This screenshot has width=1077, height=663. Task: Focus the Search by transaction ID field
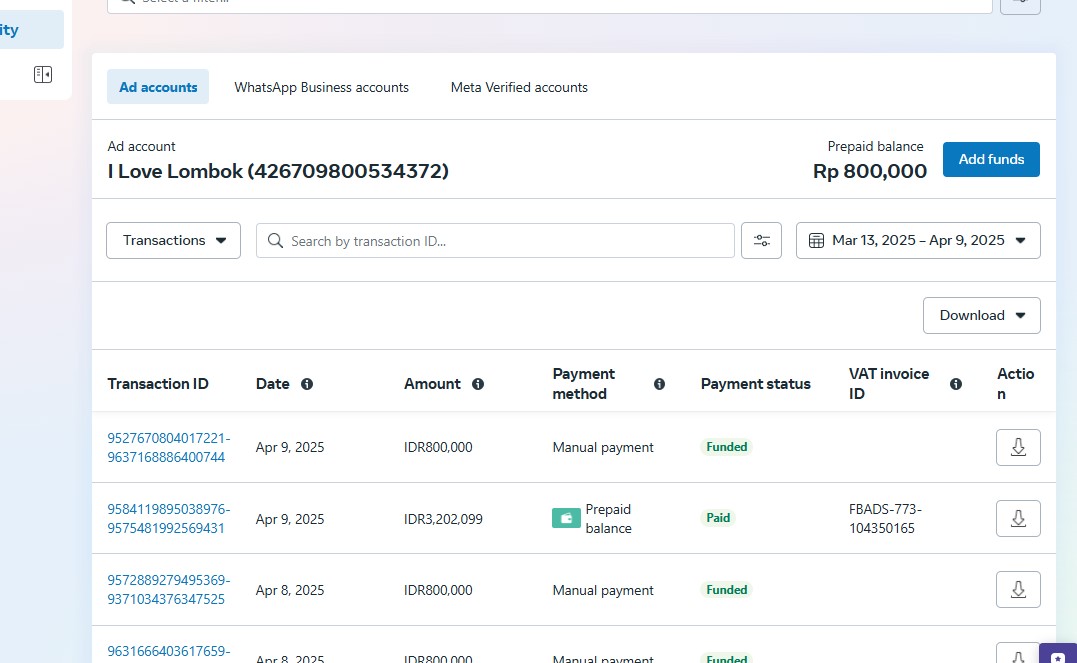tap(505, 241)
